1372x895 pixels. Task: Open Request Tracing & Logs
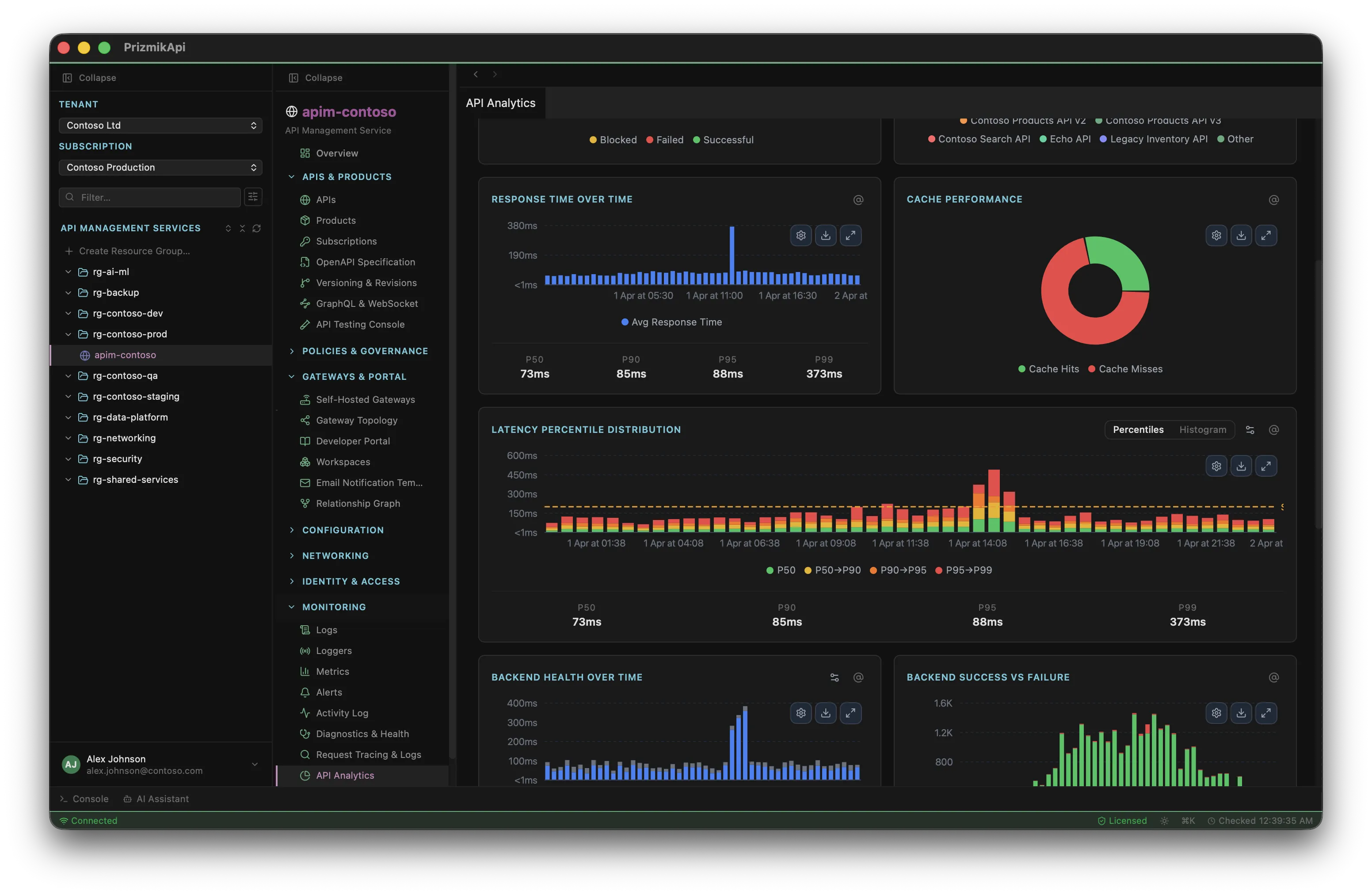click(x=368, y=754)
